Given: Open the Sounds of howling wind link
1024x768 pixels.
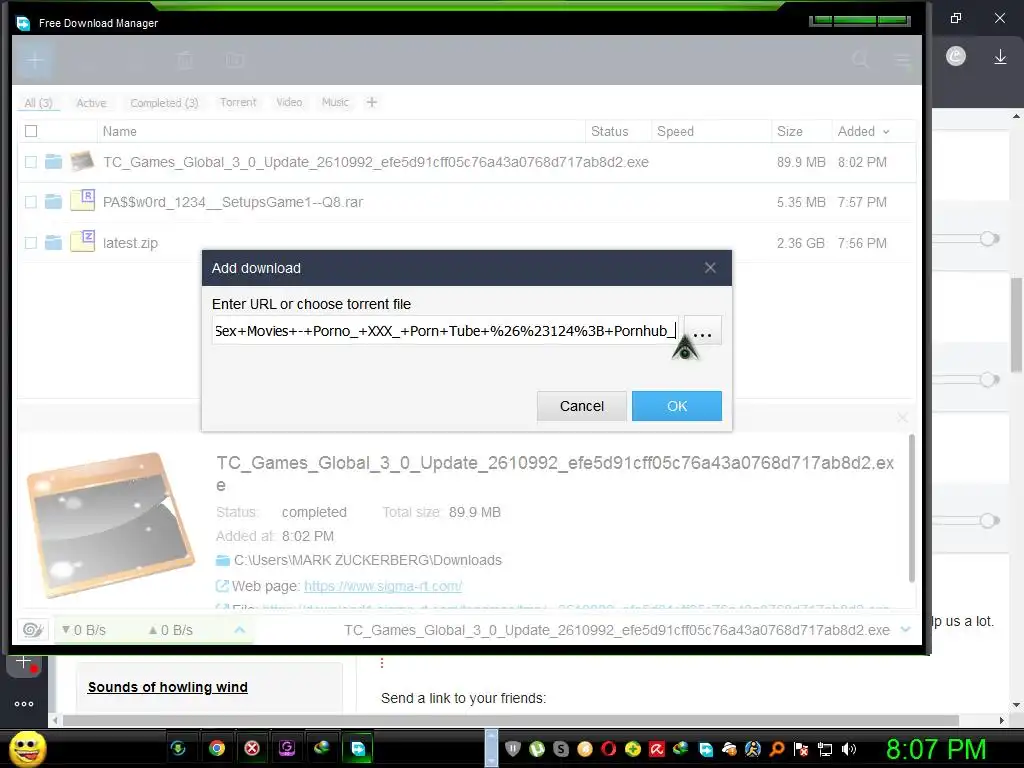Looking at the screenshot, I should click(168, 687).
